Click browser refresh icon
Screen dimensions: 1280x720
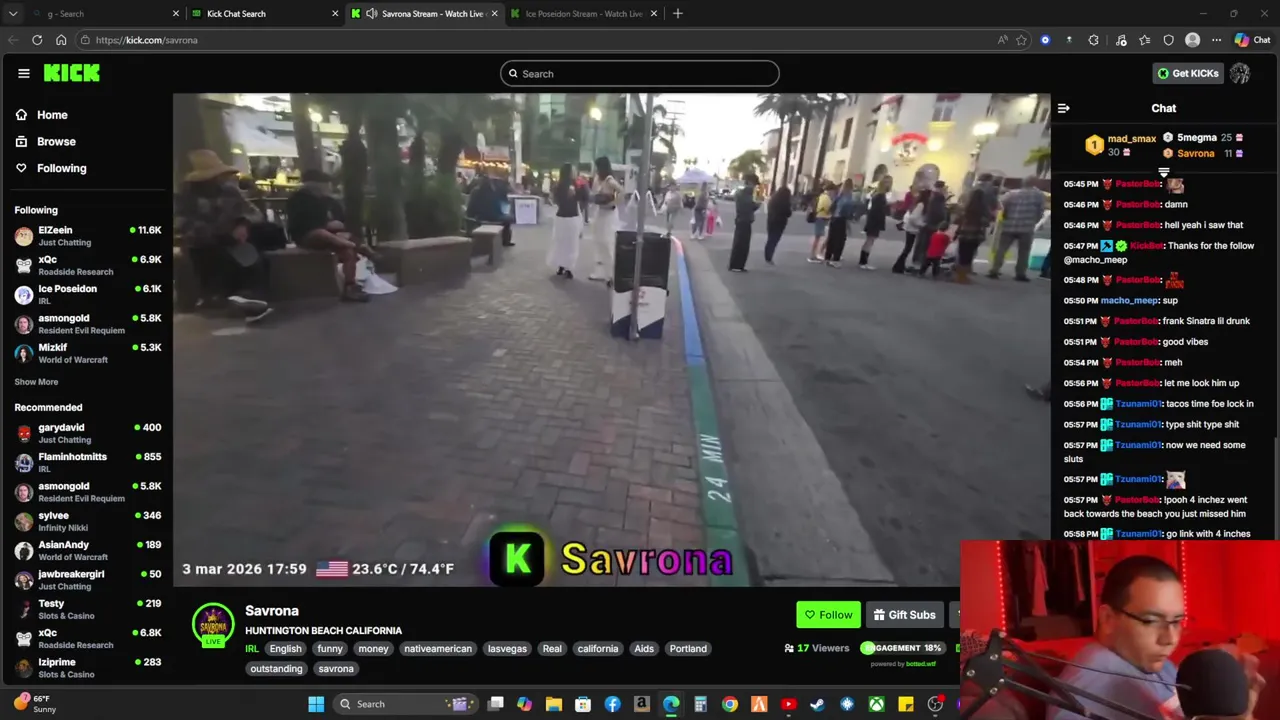[37, 40]
